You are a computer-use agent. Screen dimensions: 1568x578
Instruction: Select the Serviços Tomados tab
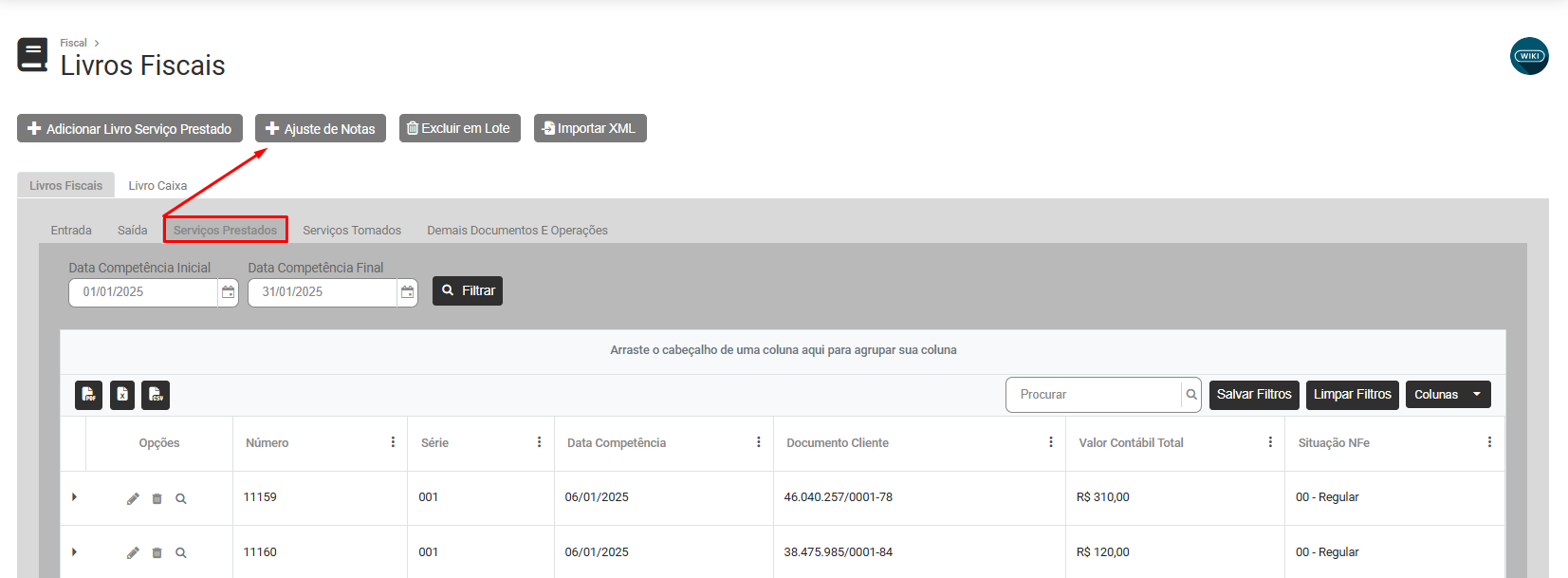[x=352, y=231]
